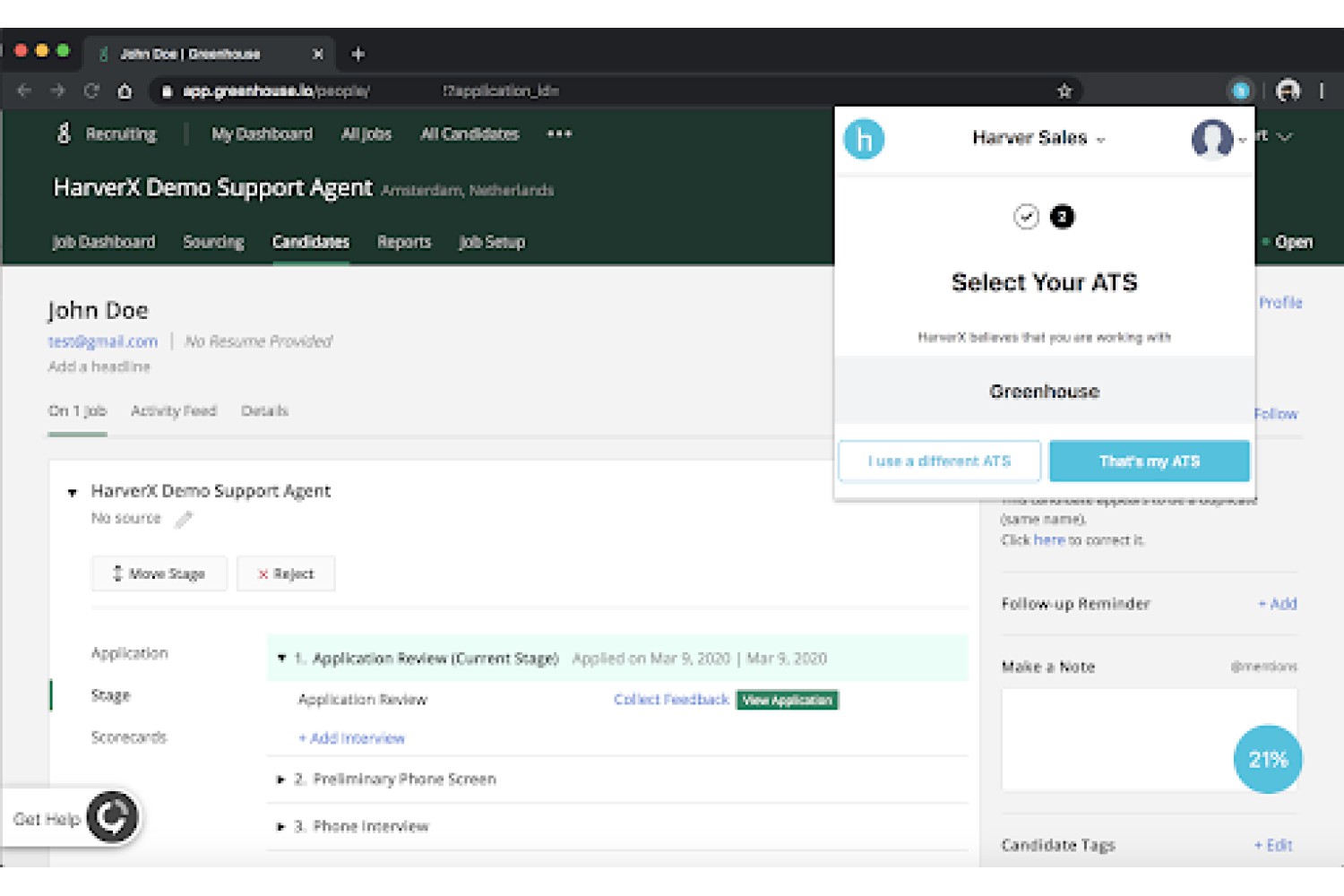Open the user avatar in Harver popup
The image size is (1344, 896).
pos(1212,139)
